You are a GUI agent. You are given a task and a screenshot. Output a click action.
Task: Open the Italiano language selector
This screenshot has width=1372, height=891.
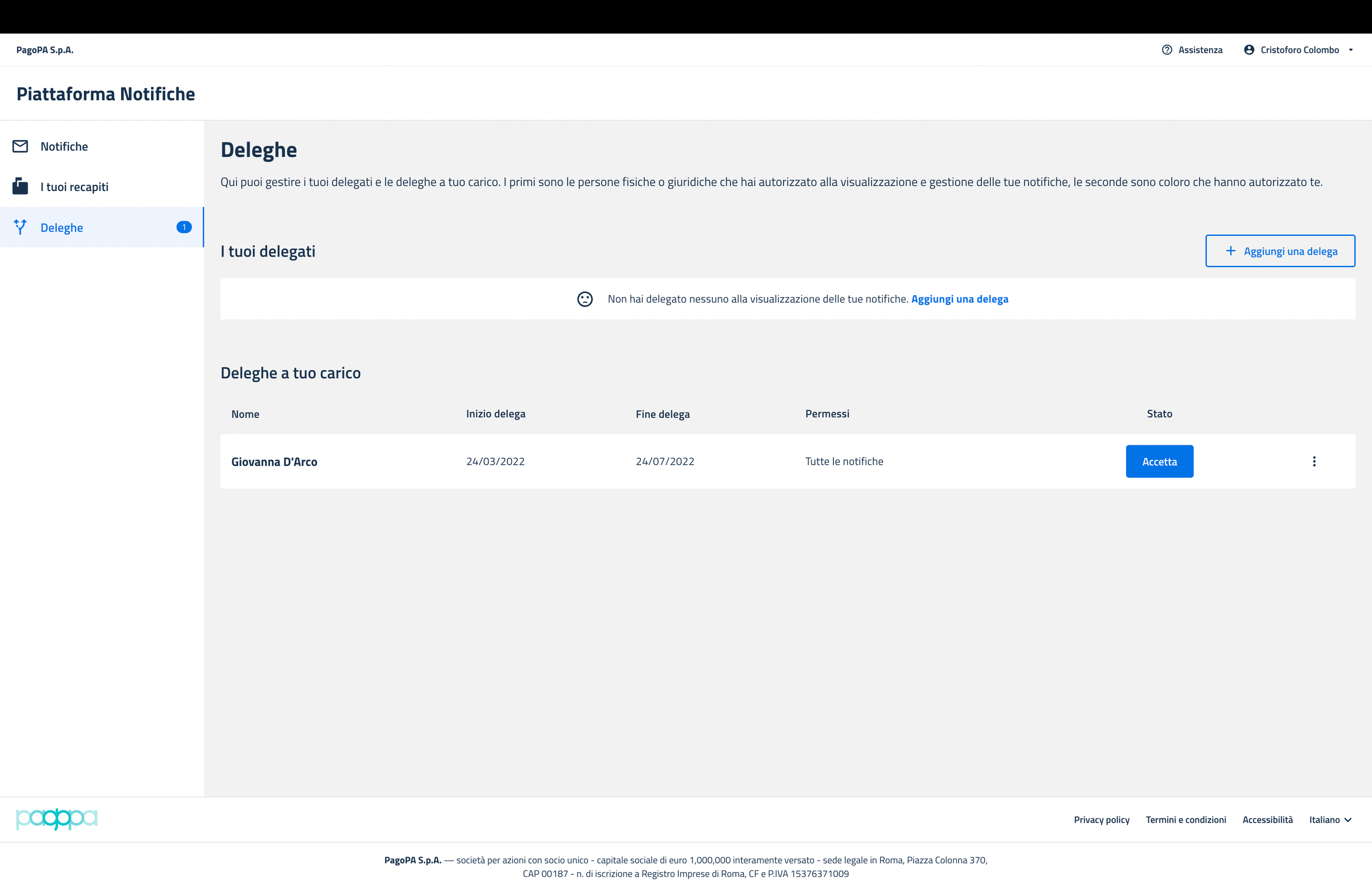click(x=1330, y=820)
